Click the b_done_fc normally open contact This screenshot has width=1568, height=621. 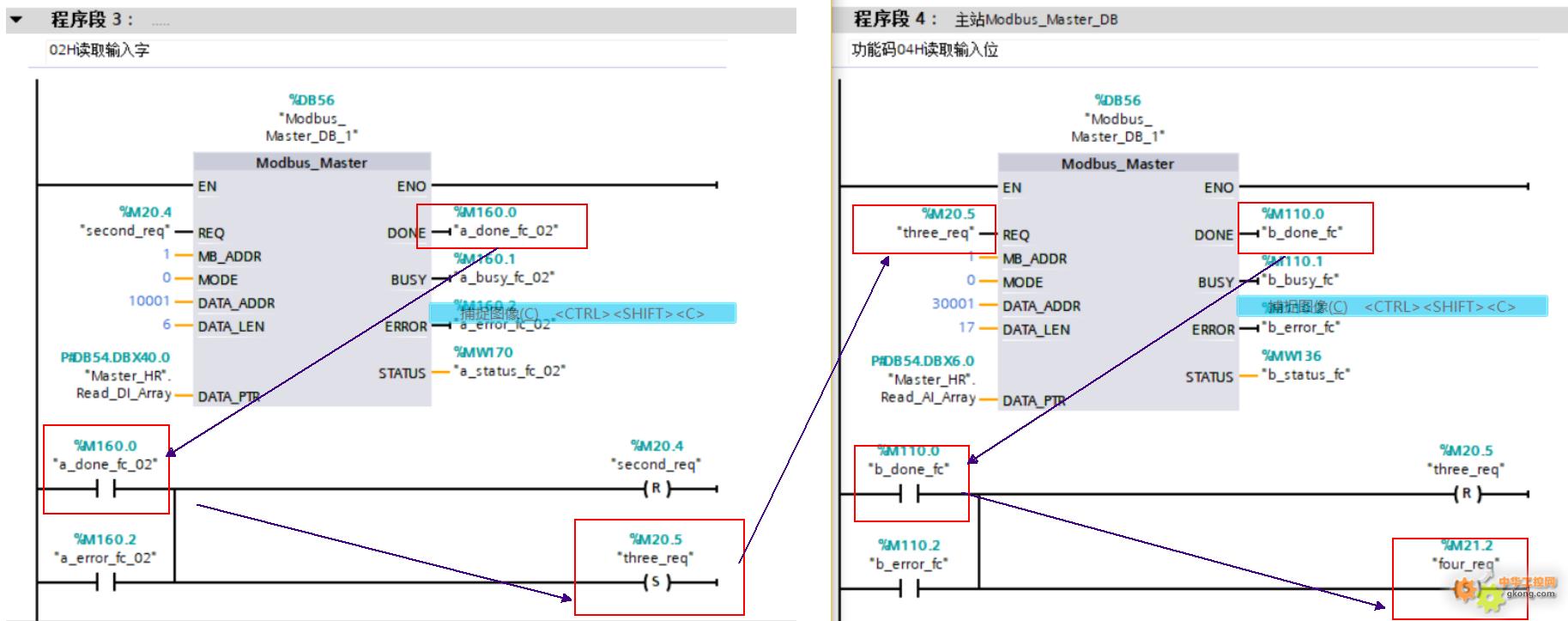click(910, 494)
